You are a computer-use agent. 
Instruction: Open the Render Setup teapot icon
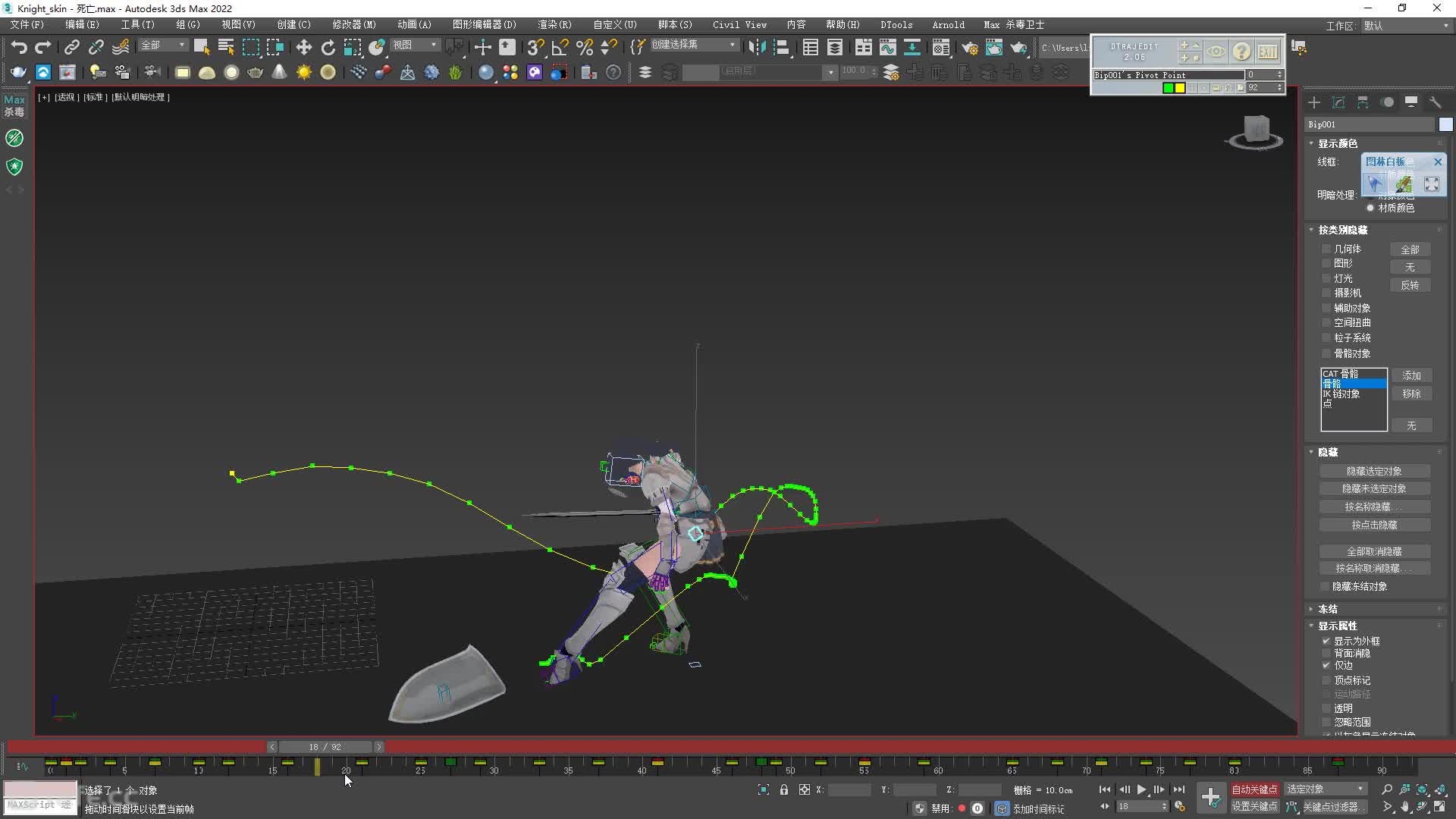point(970,48)
